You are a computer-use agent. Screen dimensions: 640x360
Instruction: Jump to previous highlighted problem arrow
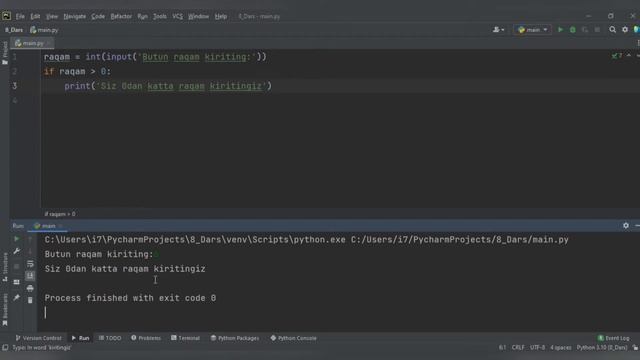[629, 56]
